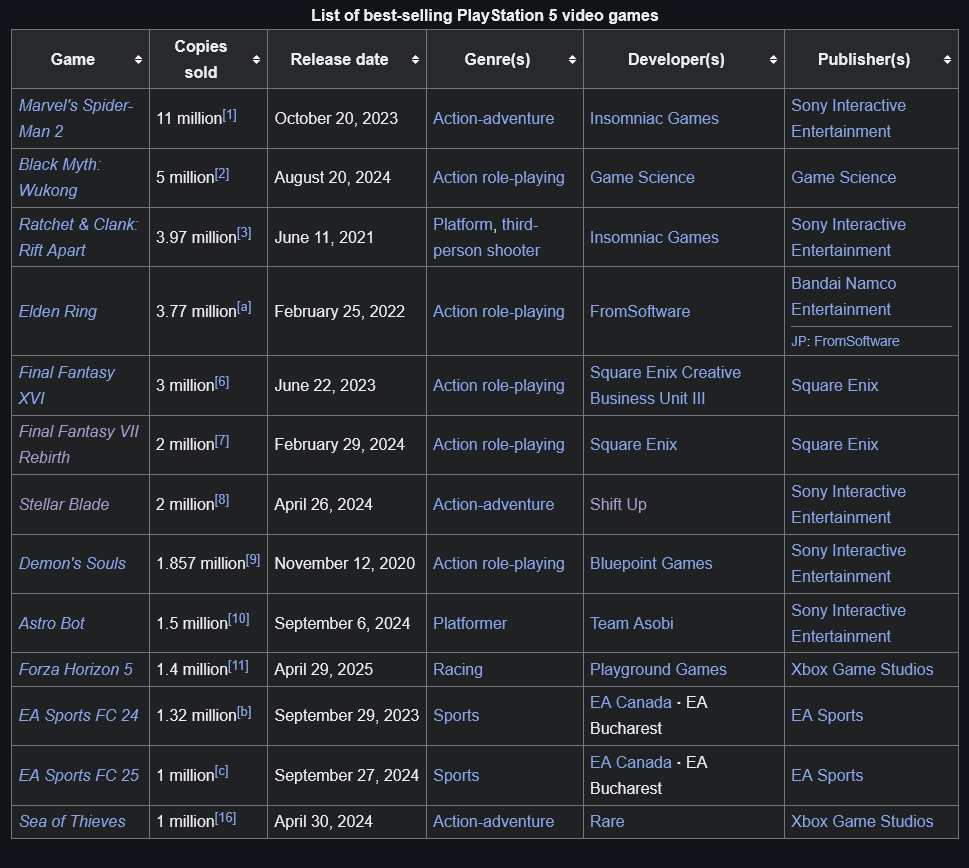This screenshot has width=969, height=868.
Task: Open Action-adventure genre in Spider-Man 2 row
Action: (x=493, y=118)
